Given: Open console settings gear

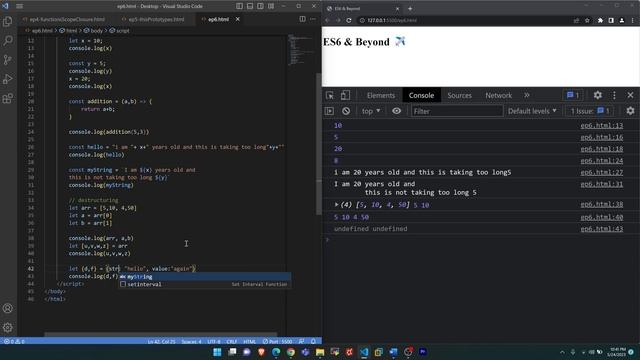Looking at the screenshot, I should pos(630,111).
